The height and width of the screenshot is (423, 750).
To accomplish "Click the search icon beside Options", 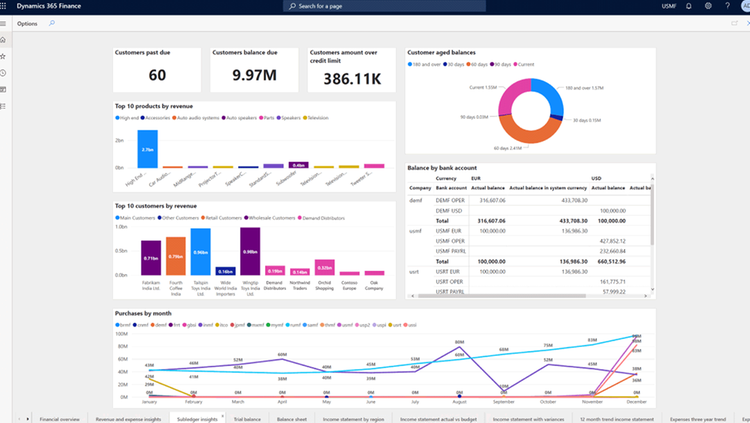I will [52, 23].
